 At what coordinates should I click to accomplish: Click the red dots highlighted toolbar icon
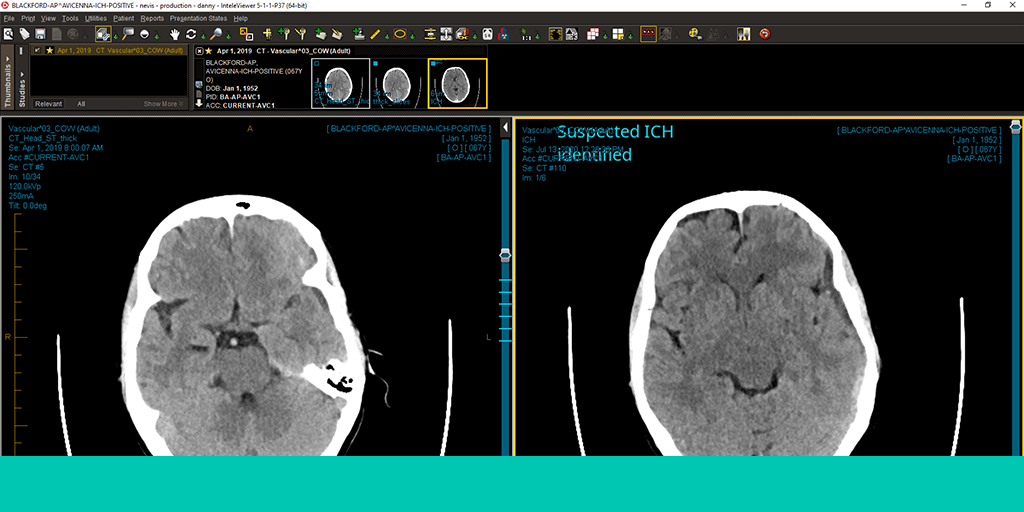pyautogui.click(x=648, y=34)
